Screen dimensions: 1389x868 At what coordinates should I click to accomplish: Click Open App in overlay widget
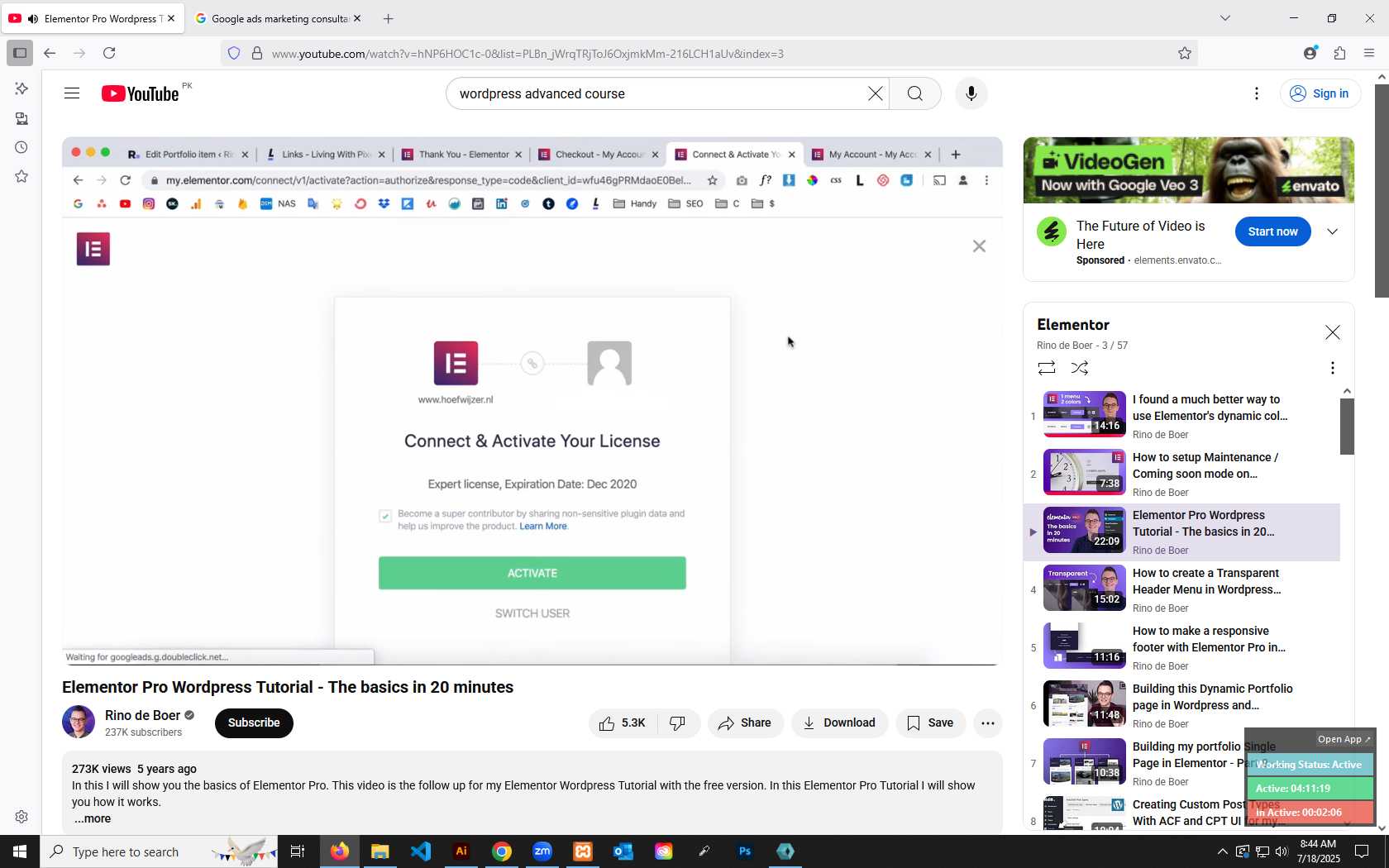(1344, 739)
